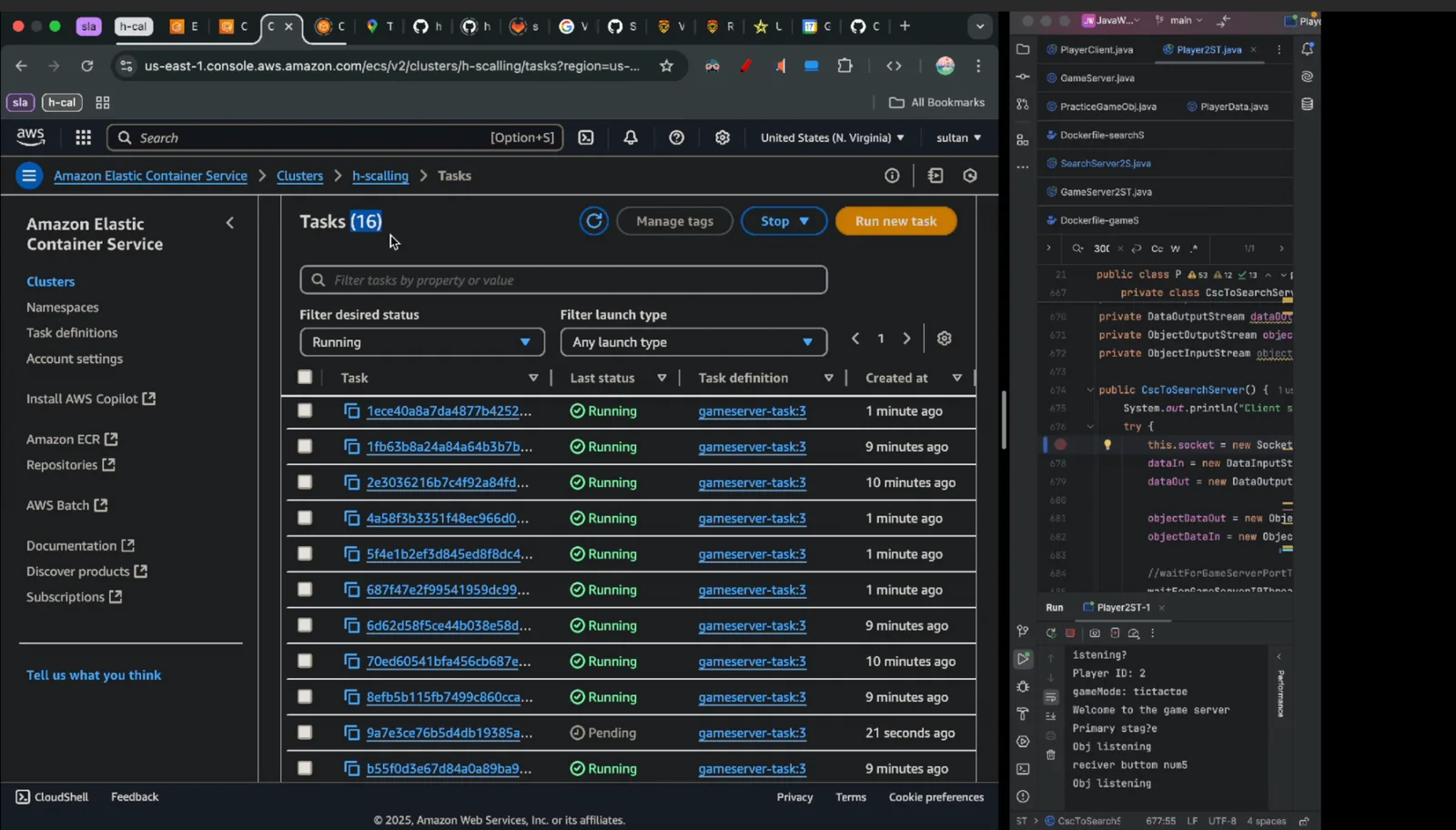Open IDE terminal tool window
This screenshot has height=830, width=1456.
[1023, 769]
